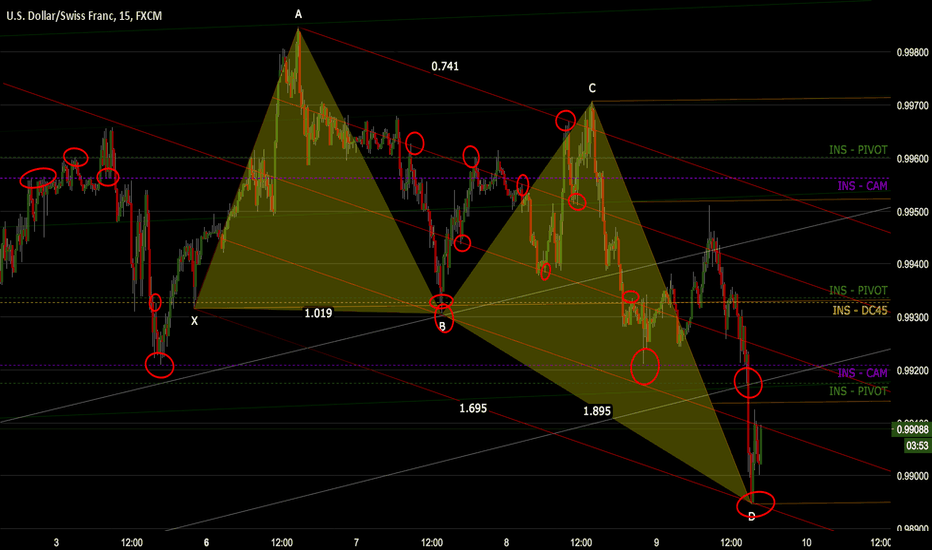Click the 12:00 label between 8 and 9
The height and width of the screenshot is (550, 932).
click(581, 542)
